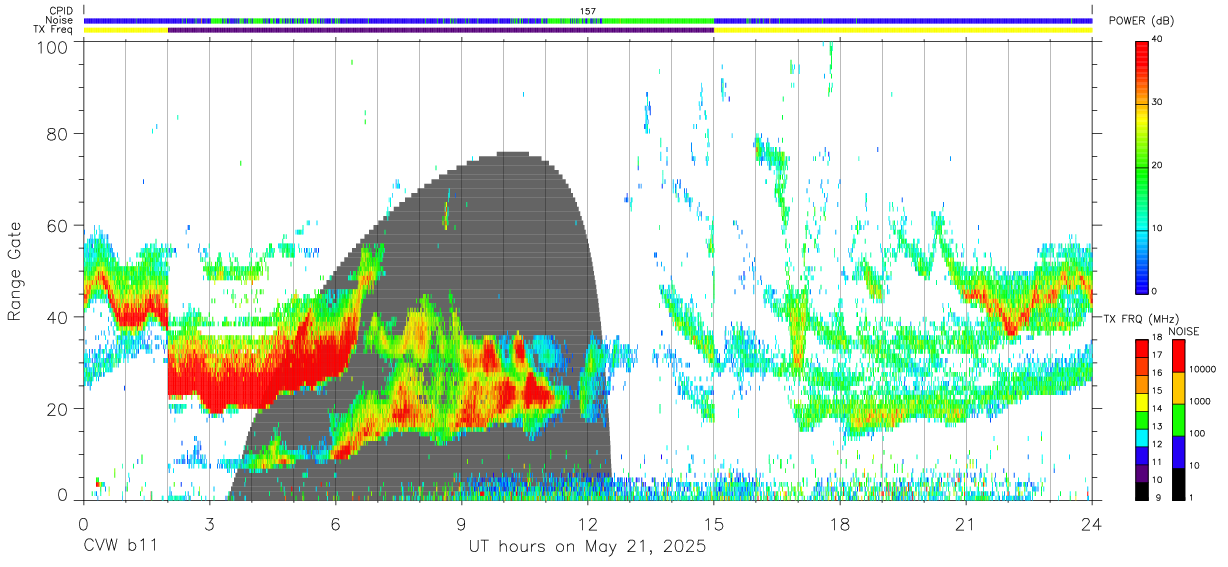Image resolution: width=1228 pixels, height=567 pixels.
Task: Click the green section of the POWER colorbar
Action: [x=1141, y=165]
